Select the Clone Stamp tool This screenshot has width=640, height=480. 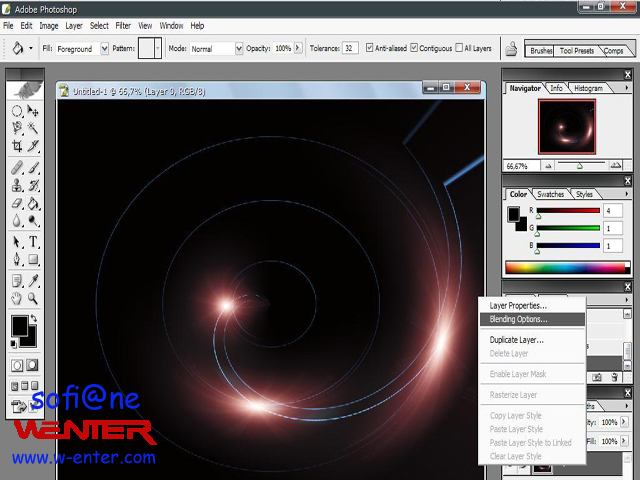pos(17,185)
